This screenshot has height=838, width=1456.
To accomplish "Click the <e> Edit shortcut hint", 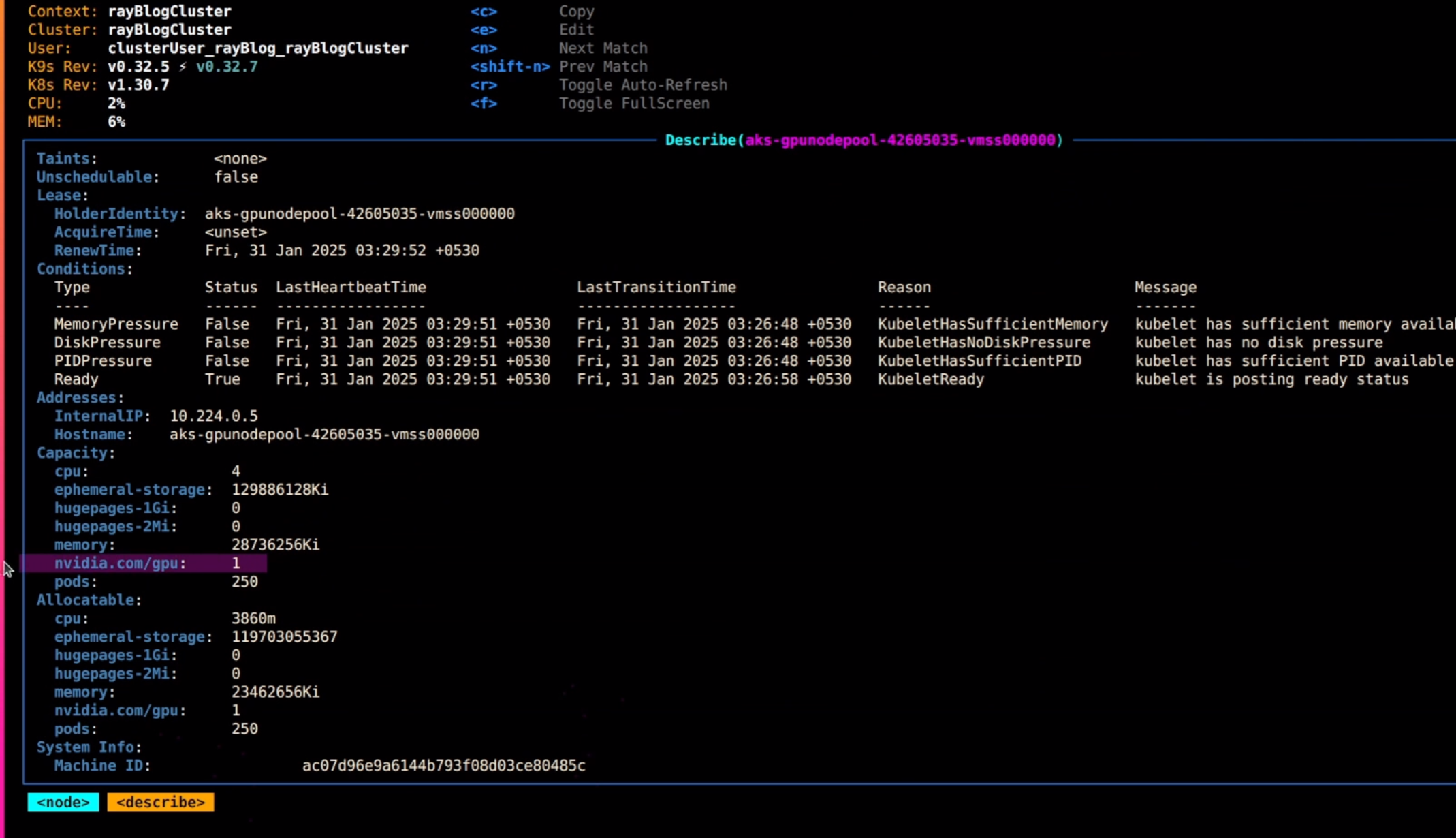I will 532,30.
